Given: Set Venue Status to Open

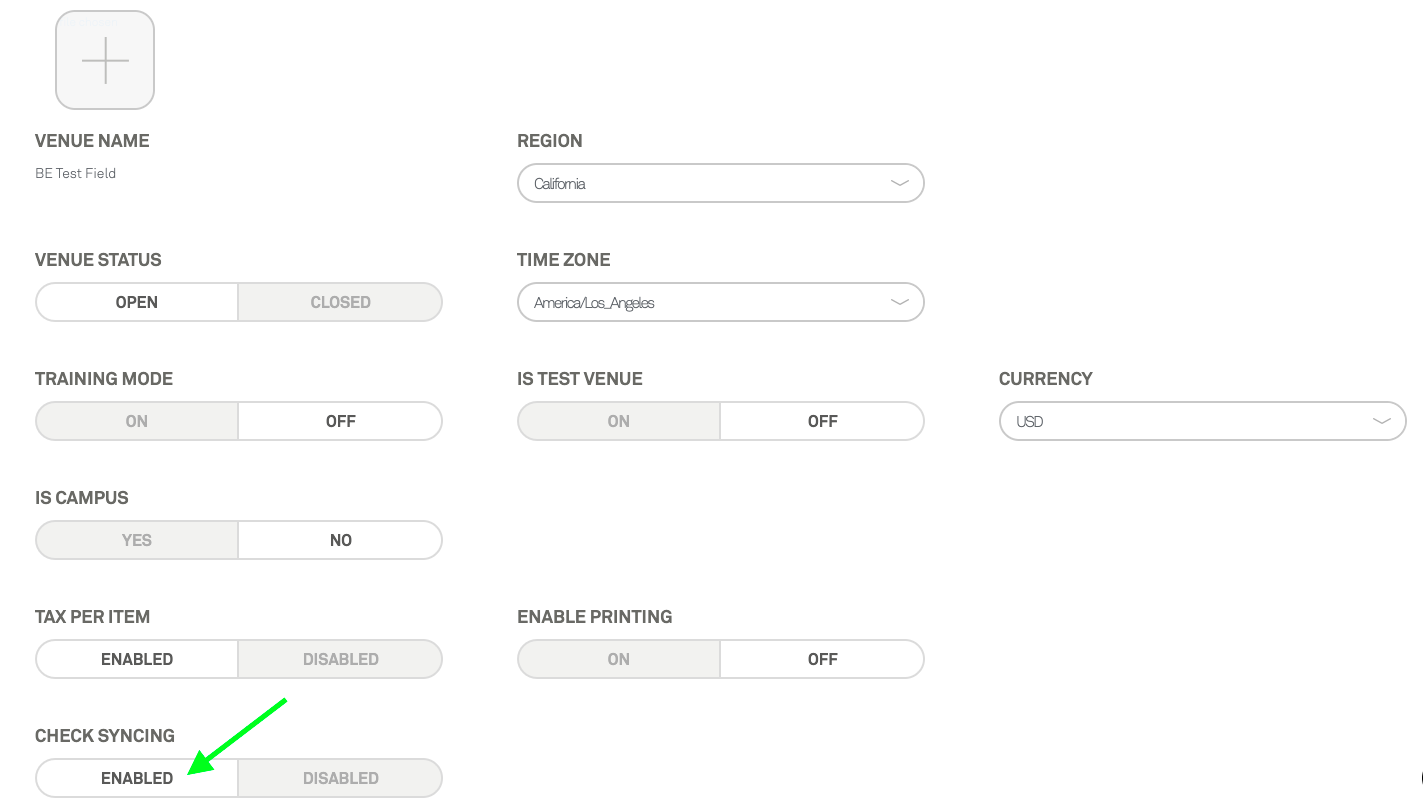Looking at the screenshot, I should coord(137,302).
